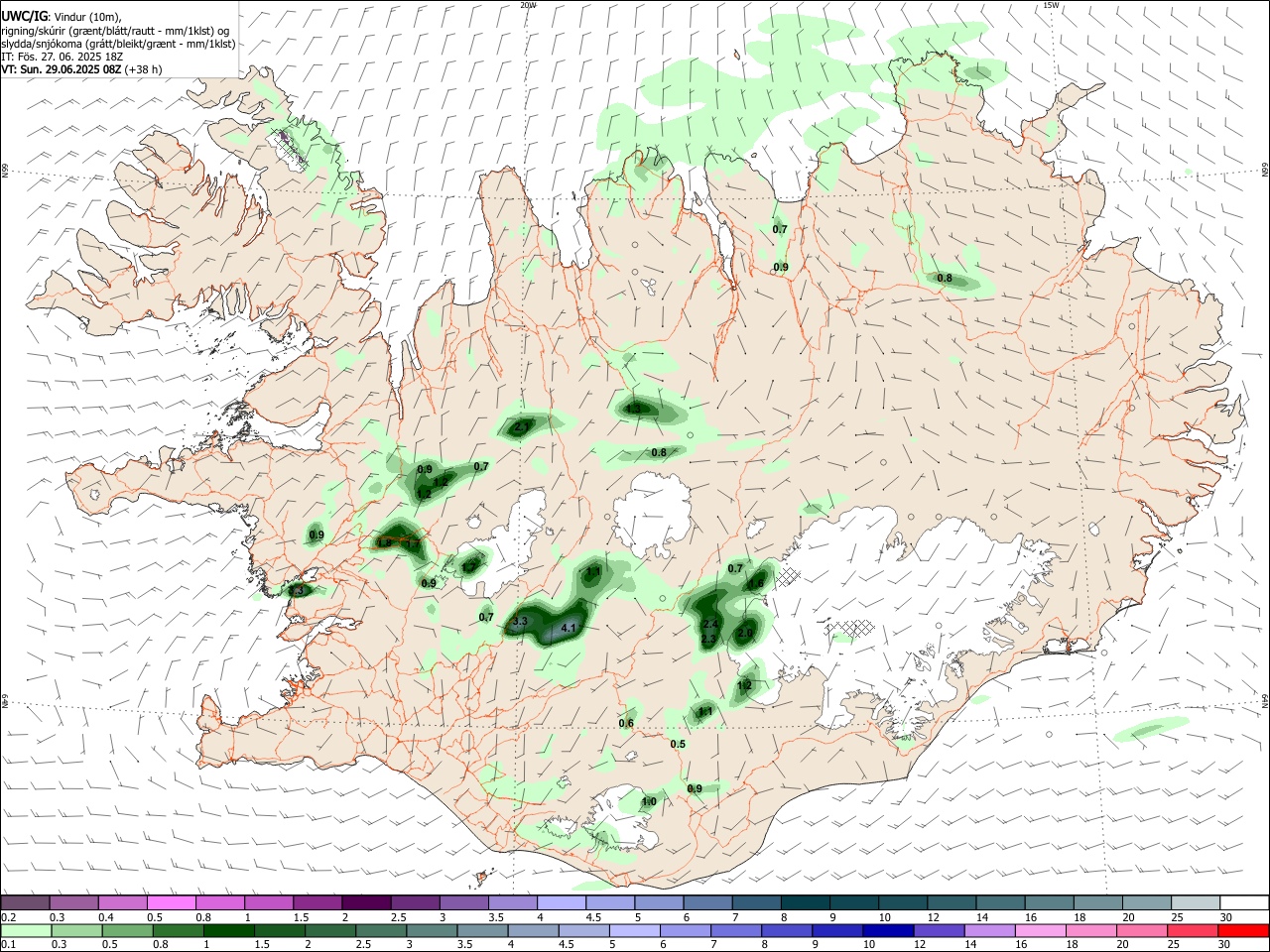Click the 2.0 precipitation value on map

point(746,633)
